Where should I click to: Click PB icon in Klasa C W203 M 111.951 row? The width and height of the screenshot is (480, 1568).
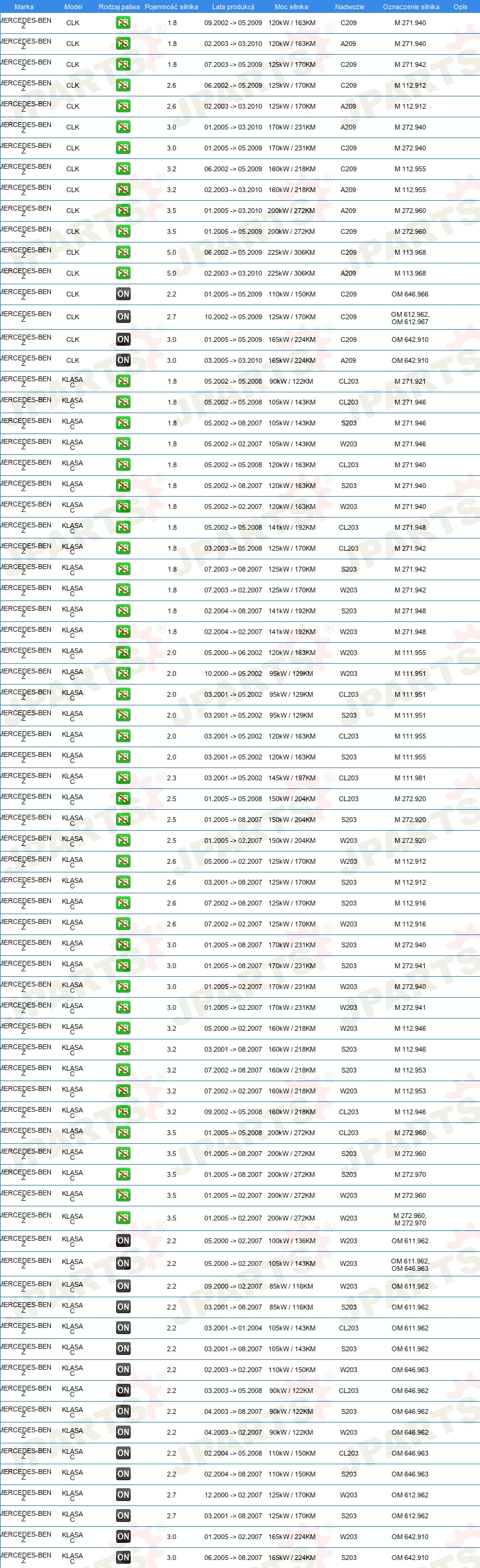pos(123,673)
